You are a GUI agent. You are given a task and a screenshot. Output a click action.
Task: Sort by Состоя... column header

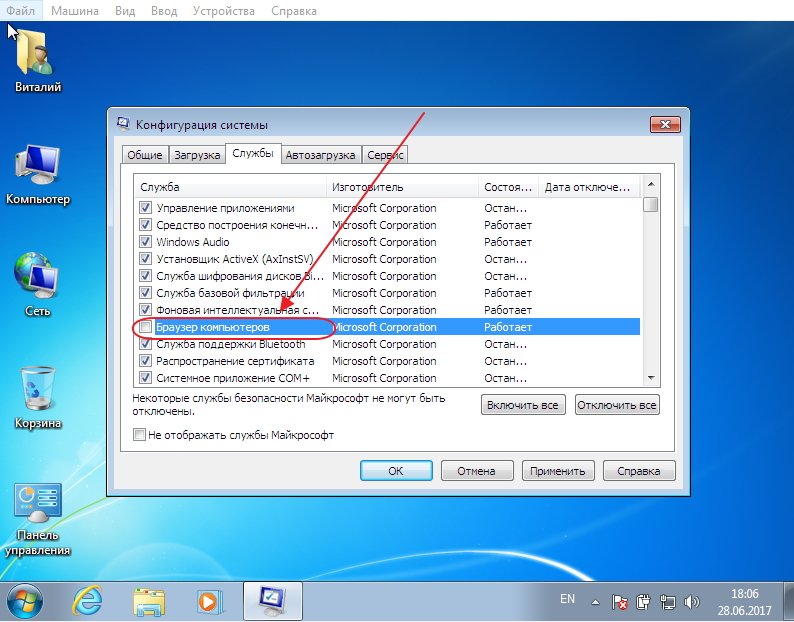(x=508, y=187)
